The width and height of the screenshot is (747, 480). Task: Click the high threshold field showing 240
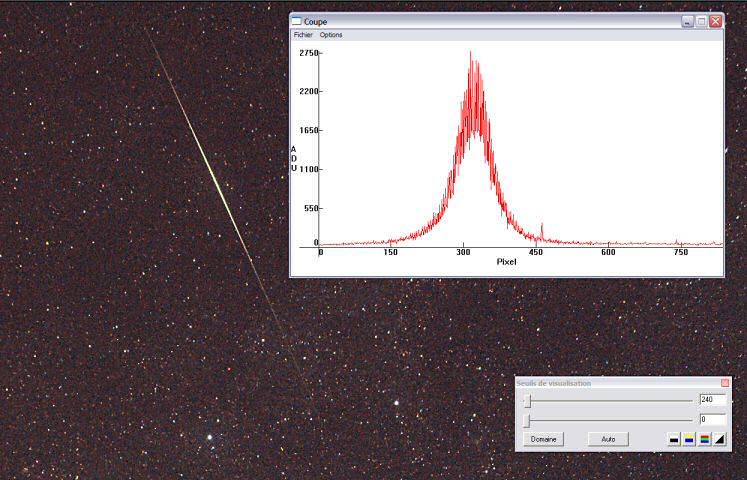[x=713, y=400]
